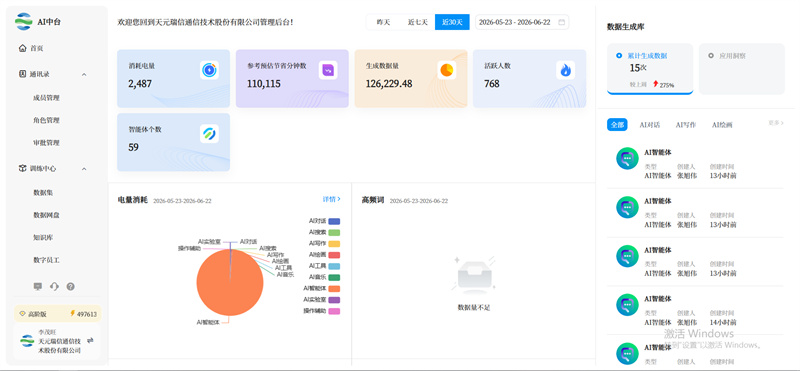Click the 智能体个数 card icon
Viewport: 800px width, 371px height.
[209, 134]
